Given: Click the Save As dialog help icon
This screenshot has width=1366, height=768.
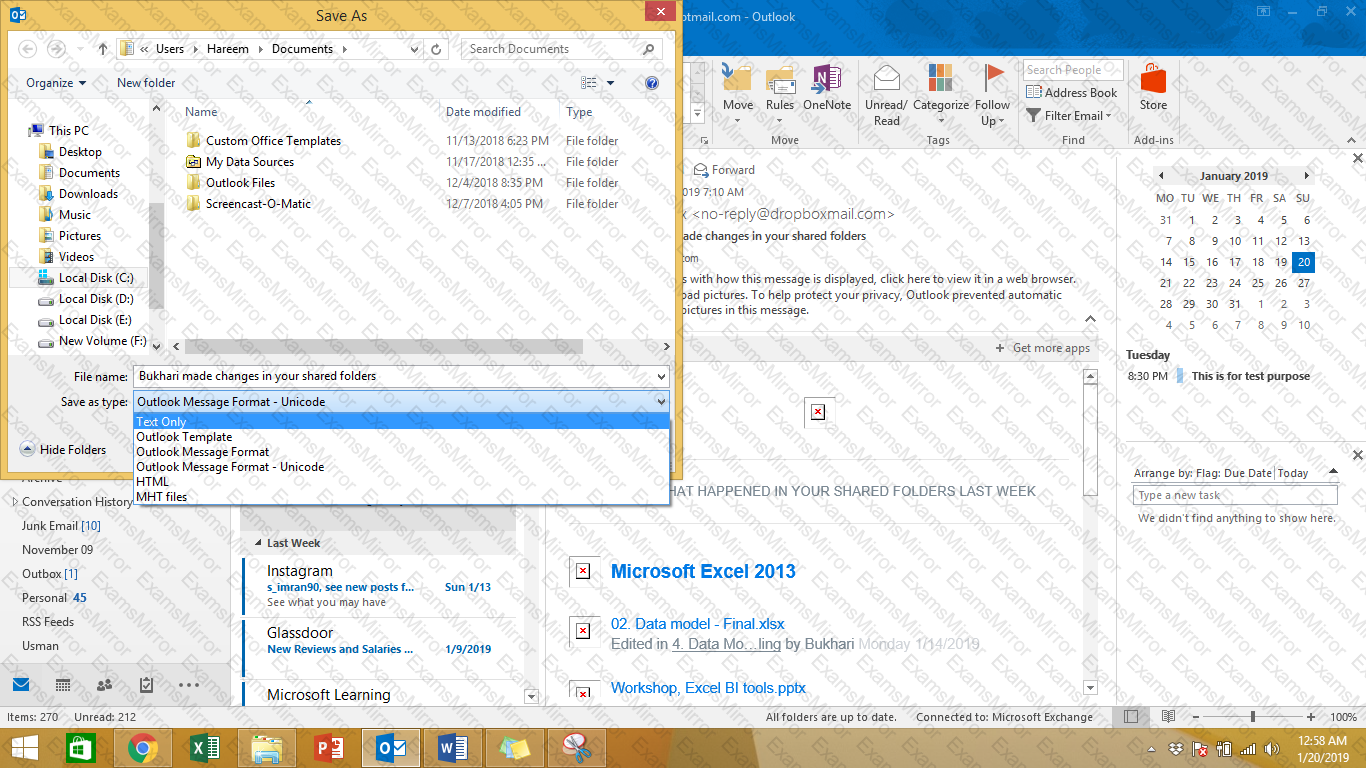Looking at the screenshot, I should pyautogui.click(x=652, y=83).
